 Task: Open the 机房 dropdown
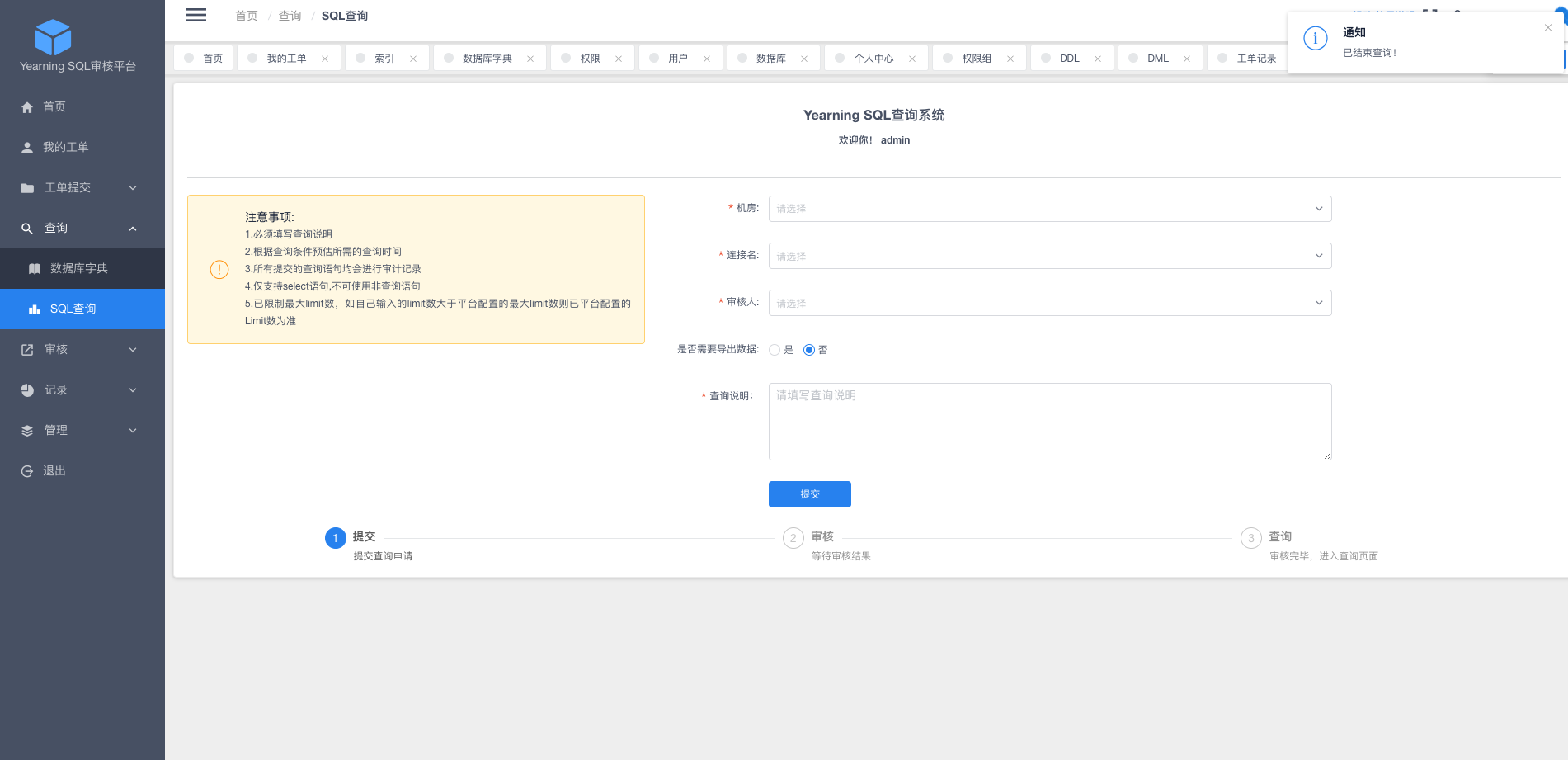click(x=1050, y=209)
